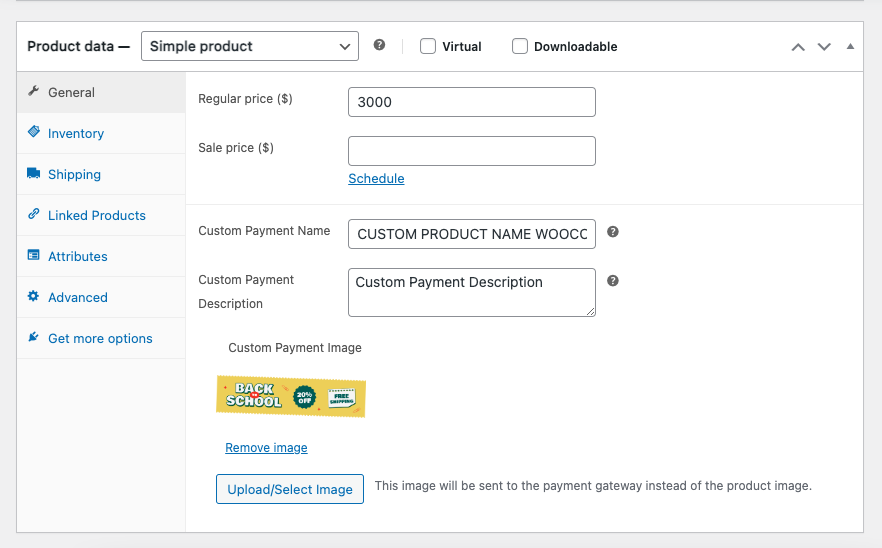Click the Back to School image thumbnail
This screenshot has height=548, width=882.
[x=291, y=396]
